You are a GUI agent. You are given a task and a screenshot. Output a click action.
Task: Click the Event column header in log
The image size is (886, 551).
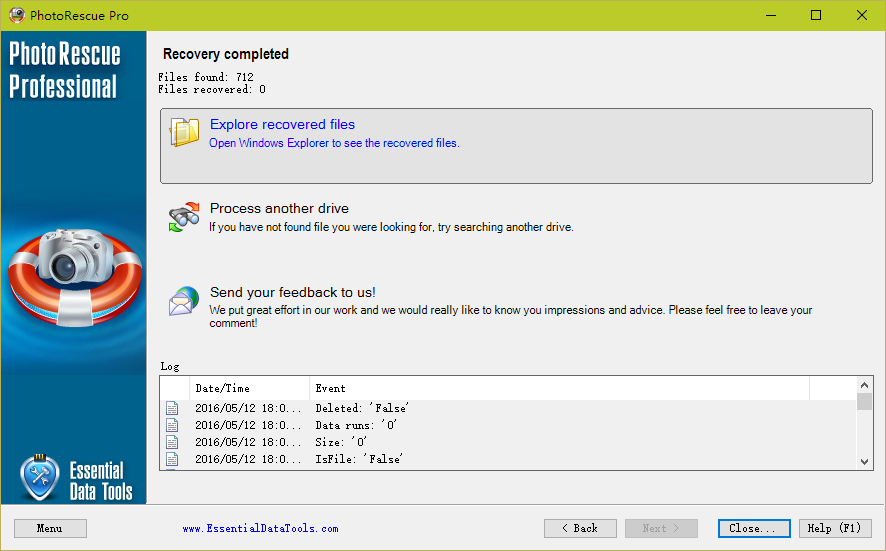pyautogui.click(x=559, y=388)
